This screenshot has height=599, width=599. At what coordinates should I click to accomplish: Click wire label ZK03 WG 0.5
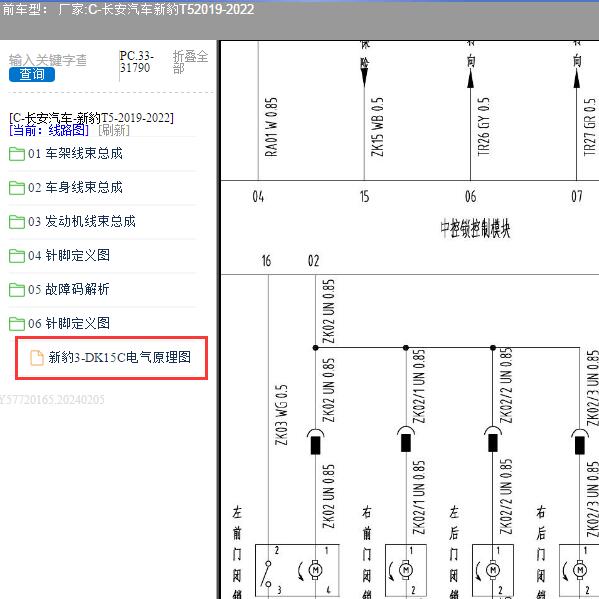(282, 415)
